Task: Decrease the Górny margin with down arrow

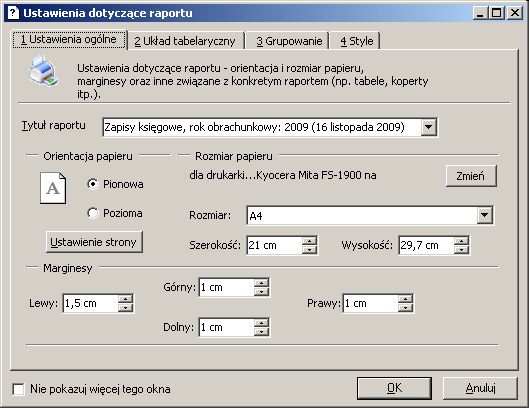Action: pyautogui.click(x=261, y=292)
